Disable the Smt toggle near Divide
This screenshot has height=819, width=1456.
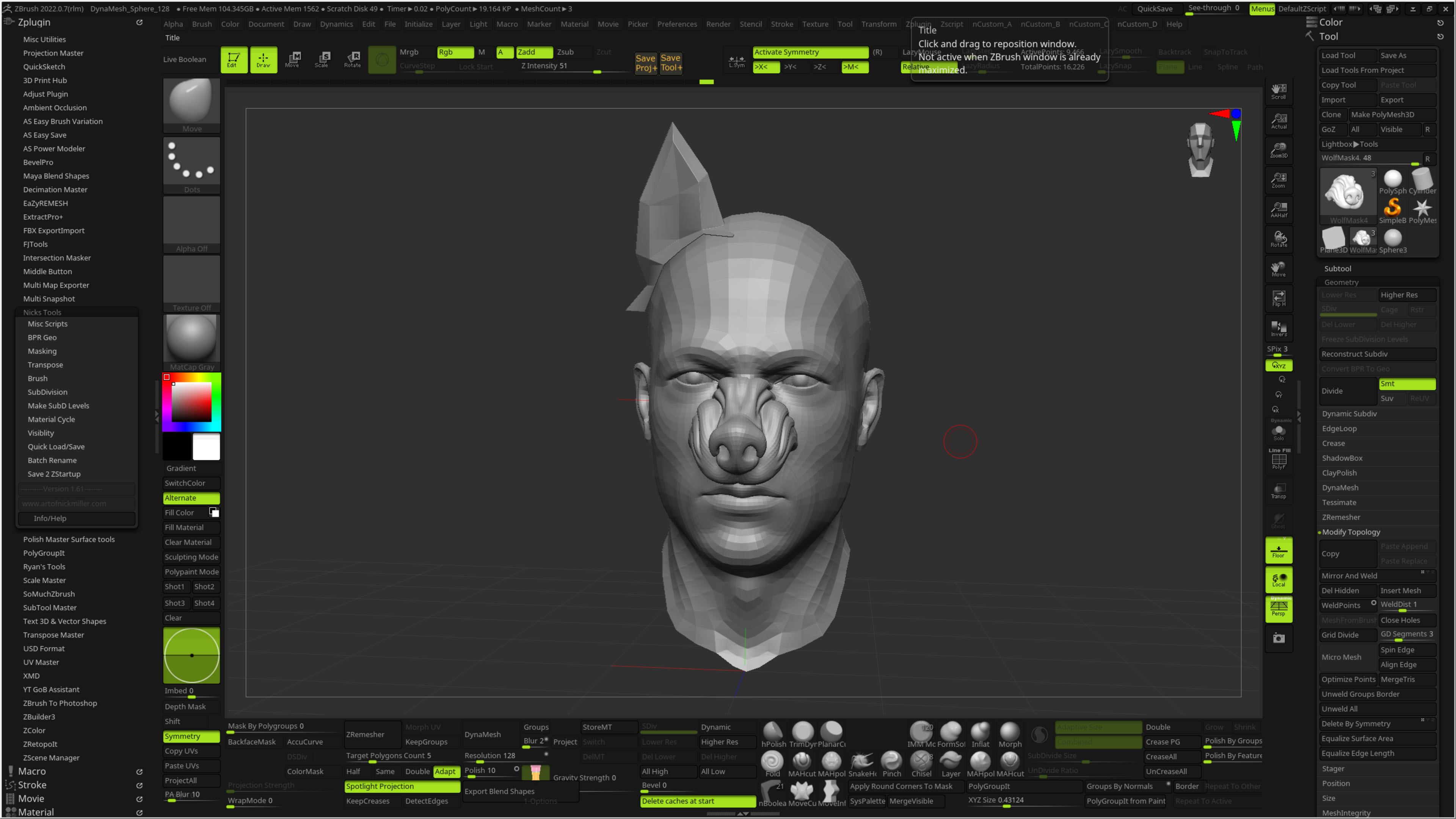(1406, 384)
